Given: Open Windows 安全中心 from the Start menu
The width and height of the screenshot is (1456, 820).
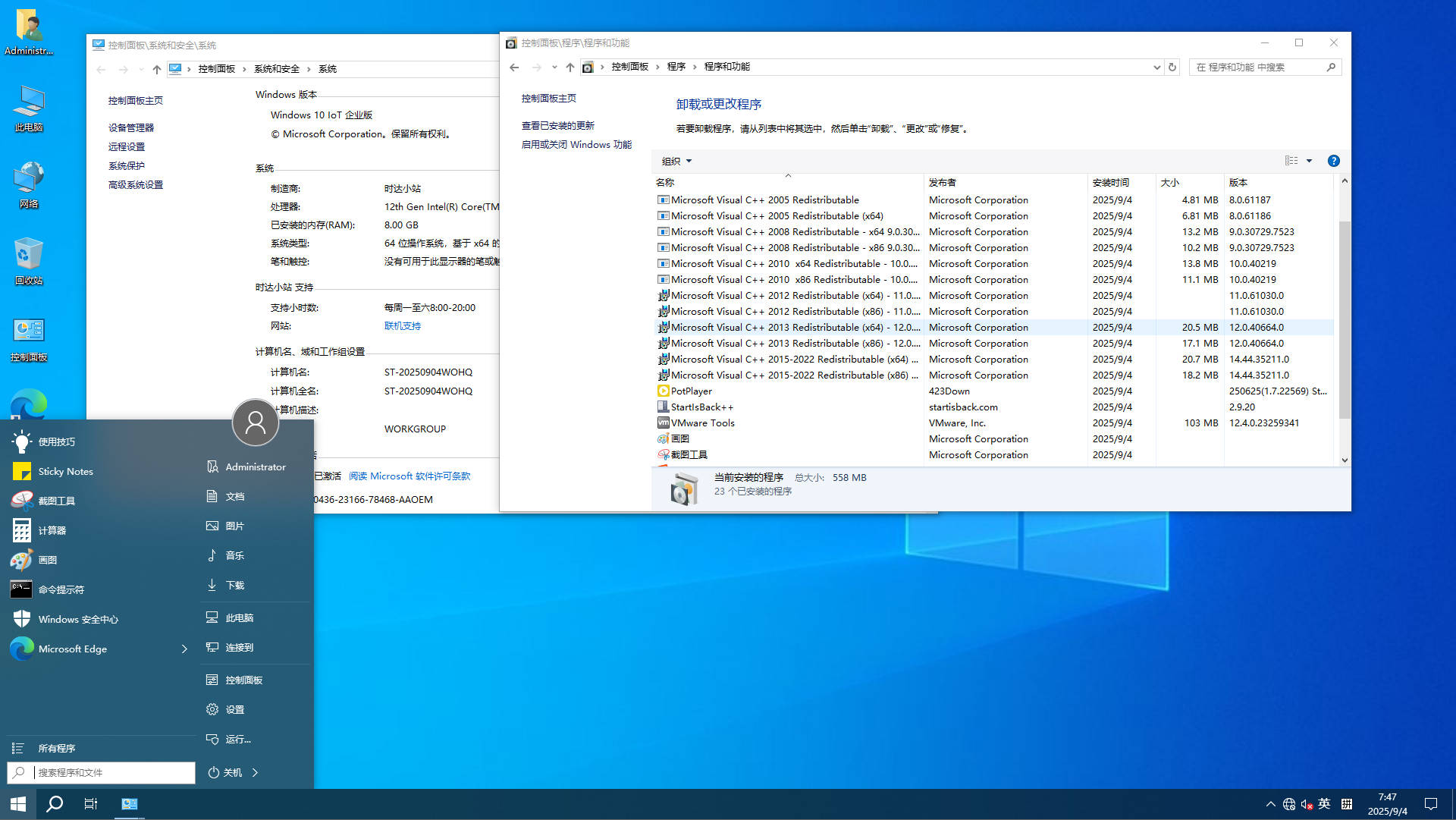Looking at the screenshot, I should (77, 618).
